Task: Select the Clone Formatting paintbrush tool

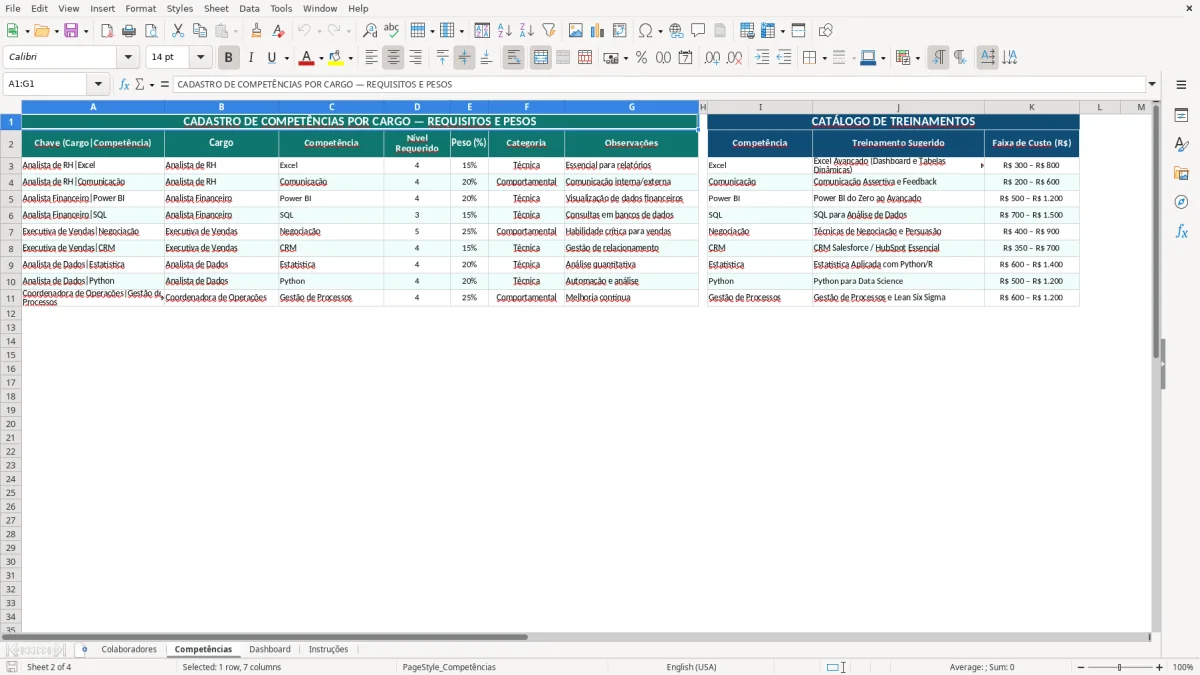Action: click(257, 30)
